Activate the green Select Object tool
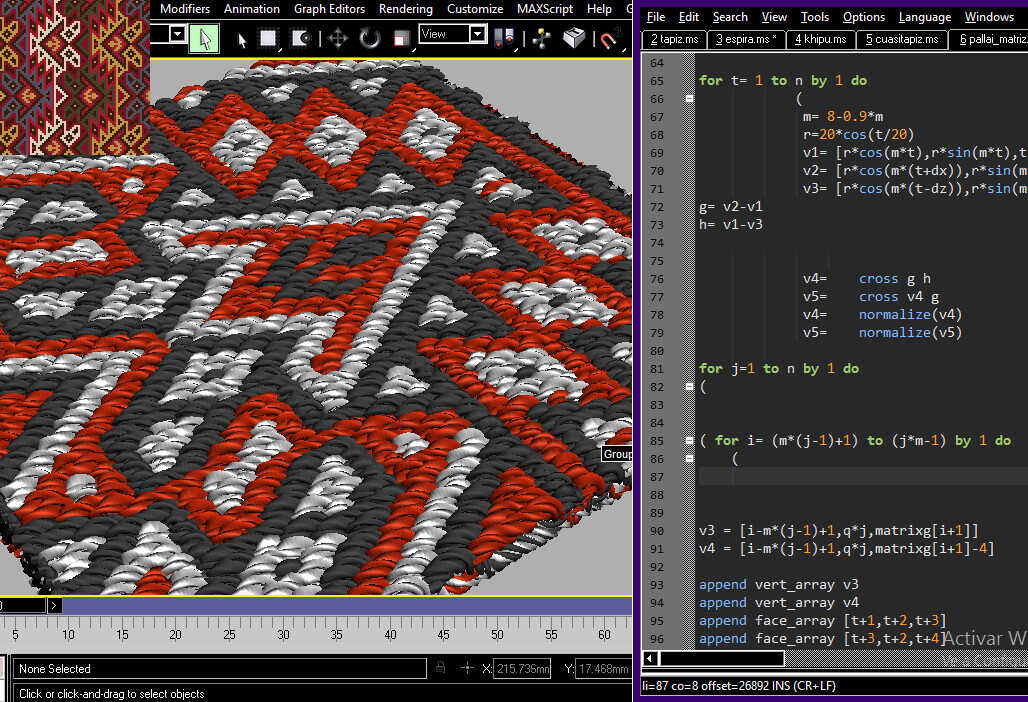The image size is (1028, 702). 204,38
